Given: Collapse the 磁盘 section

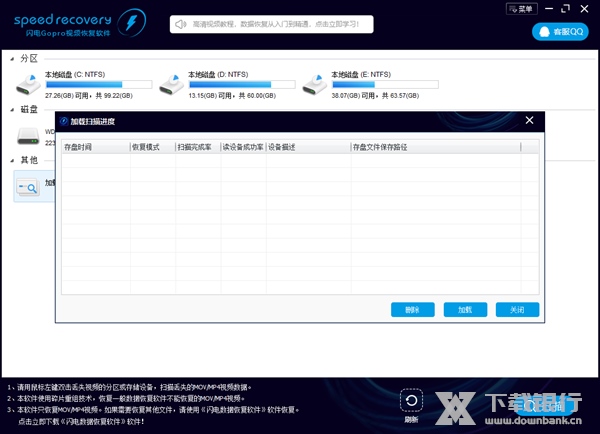Looking at the screenshot, I should (13, 110).
